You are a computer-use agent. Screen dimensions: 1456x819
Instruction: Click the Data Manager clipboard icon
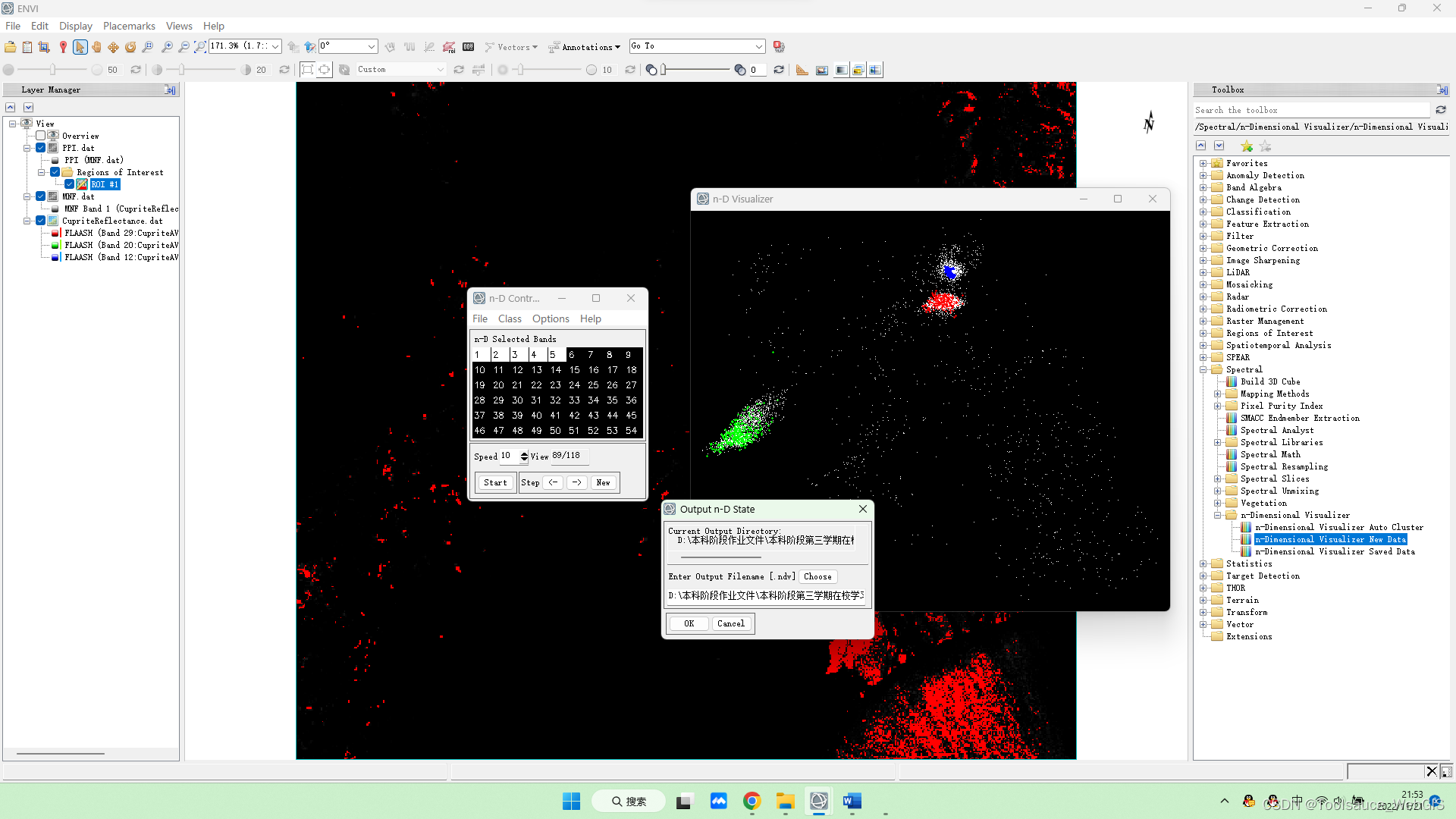[27, 47]
